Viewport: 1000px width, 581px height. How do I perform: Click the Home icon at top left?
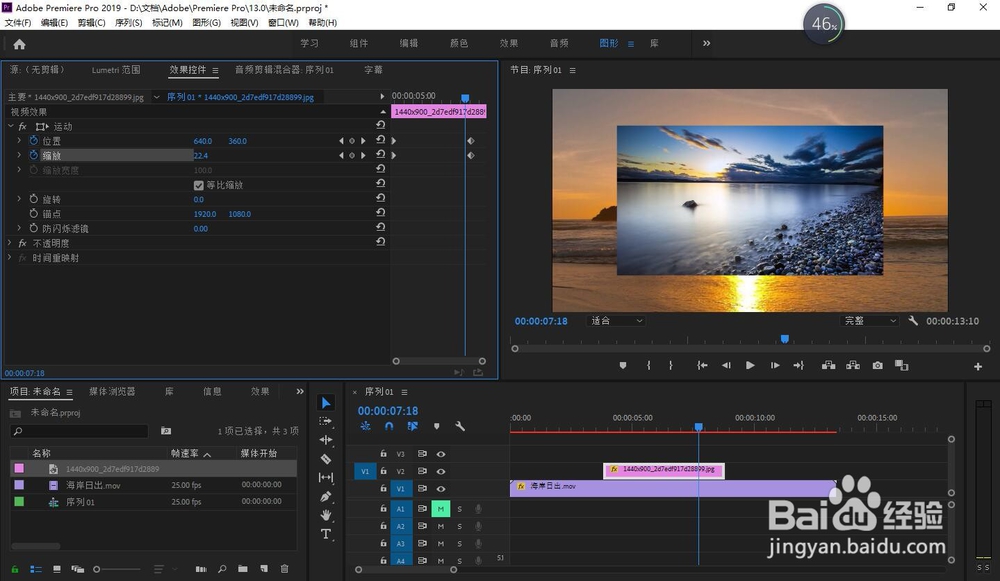pos(19,44)
